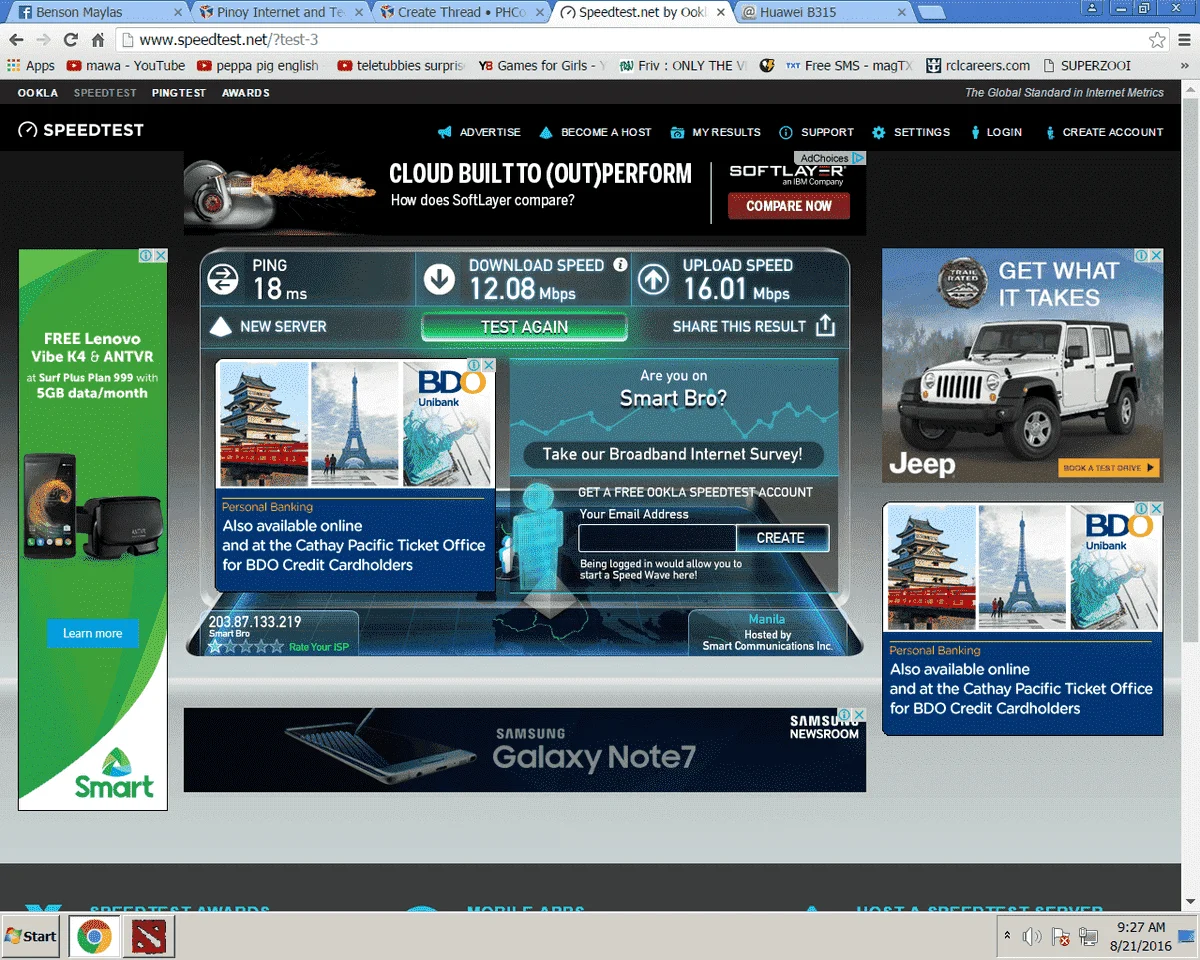
Task: Click the TEST AGAIN button
Action: click(524, 327)
